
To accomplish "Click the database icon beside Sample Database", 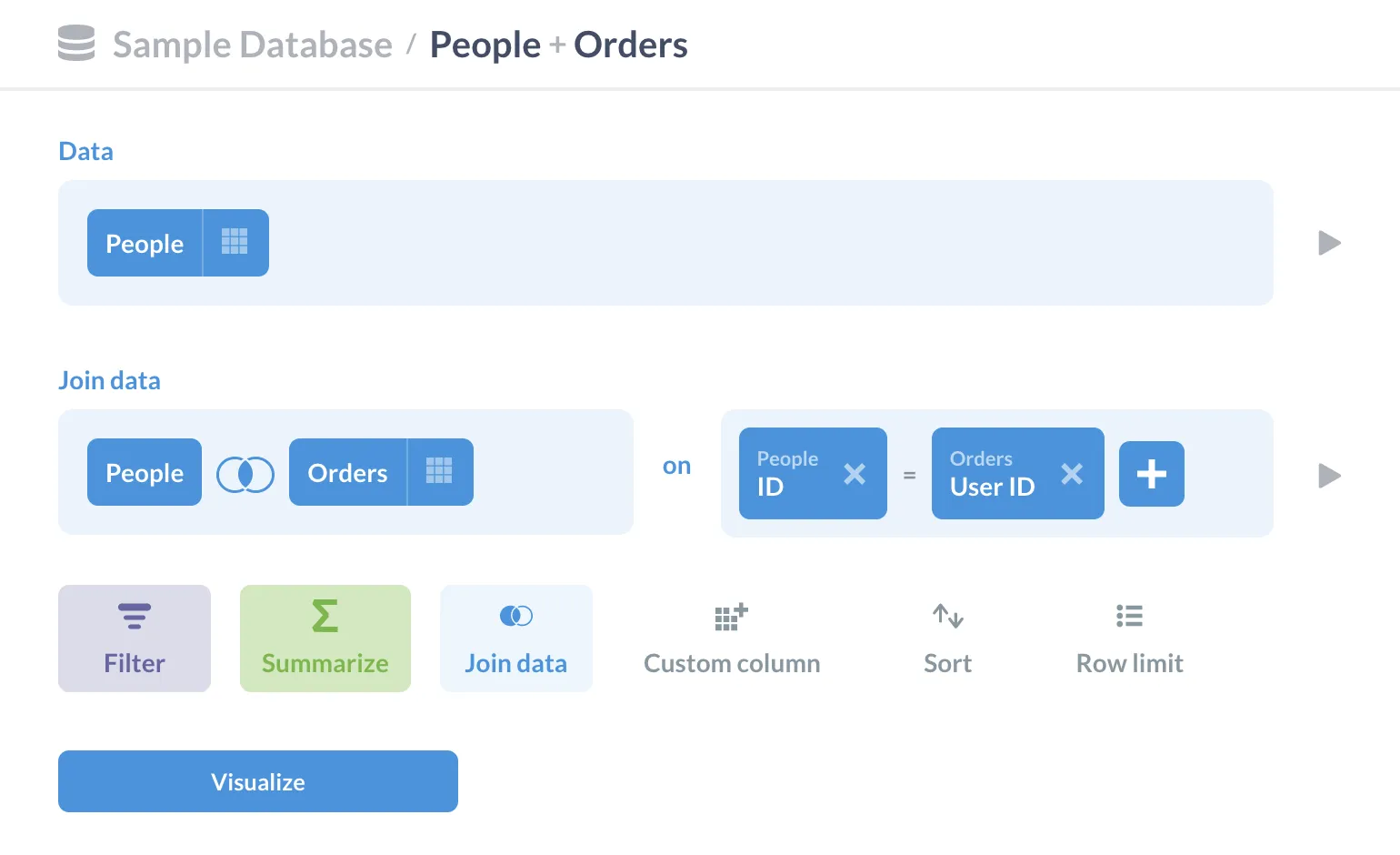I will pos(76,44).
